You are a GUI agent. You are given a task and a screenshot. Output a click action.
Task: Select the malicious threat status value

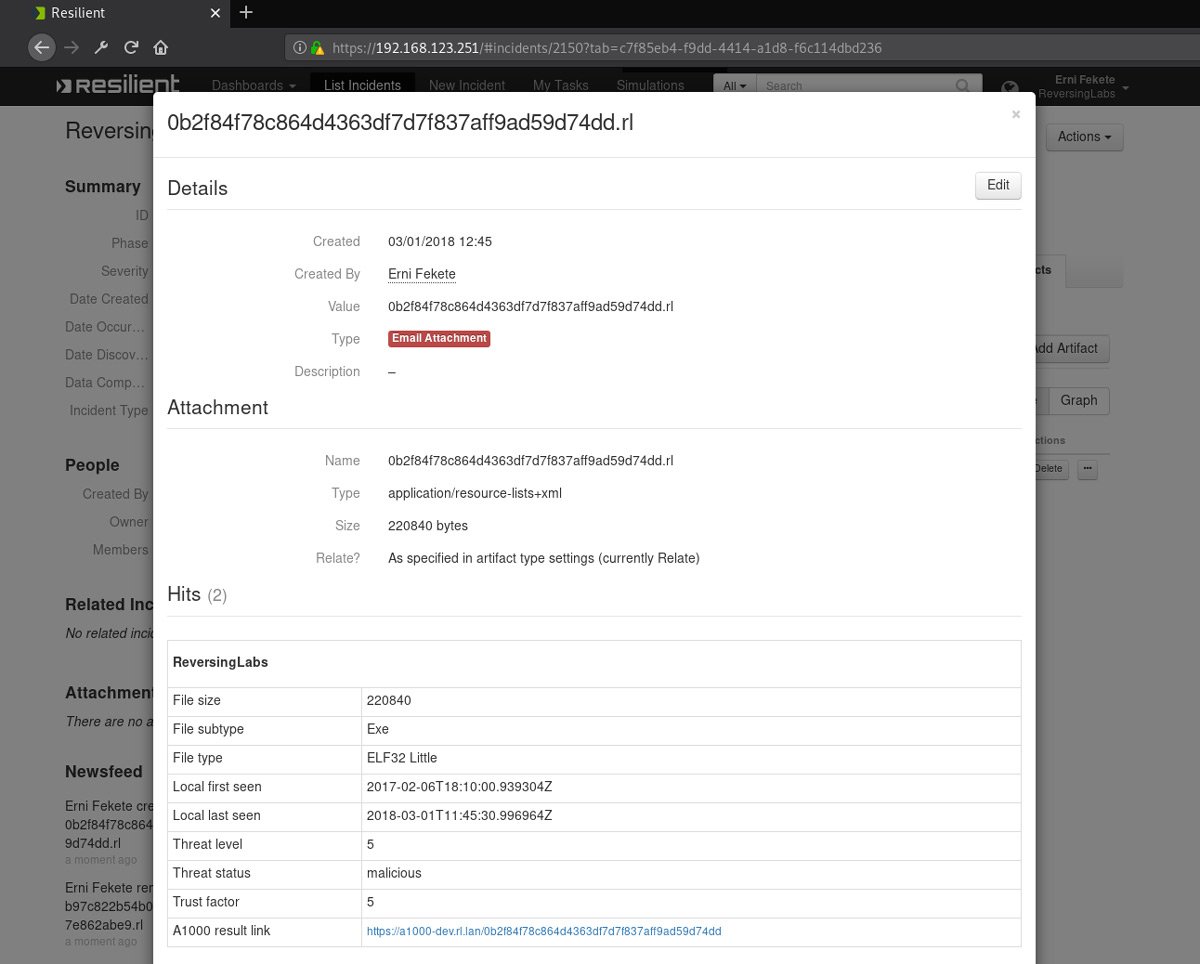point(394,873)
